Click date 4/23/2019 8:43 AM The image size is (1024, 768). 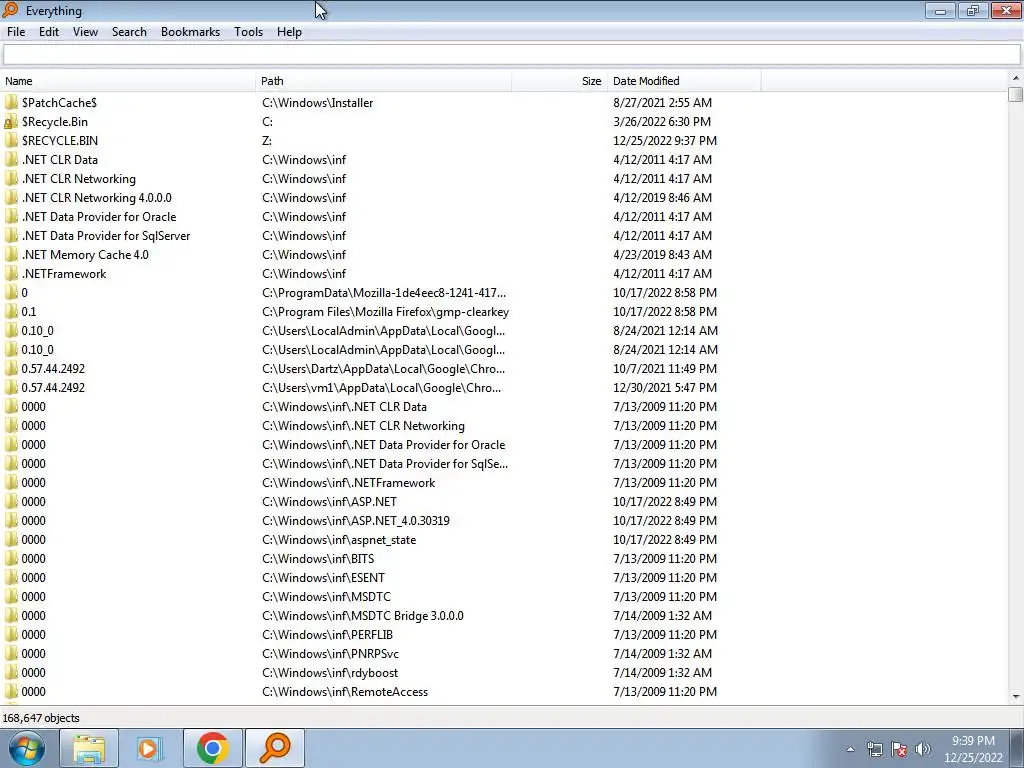(662, 254)
